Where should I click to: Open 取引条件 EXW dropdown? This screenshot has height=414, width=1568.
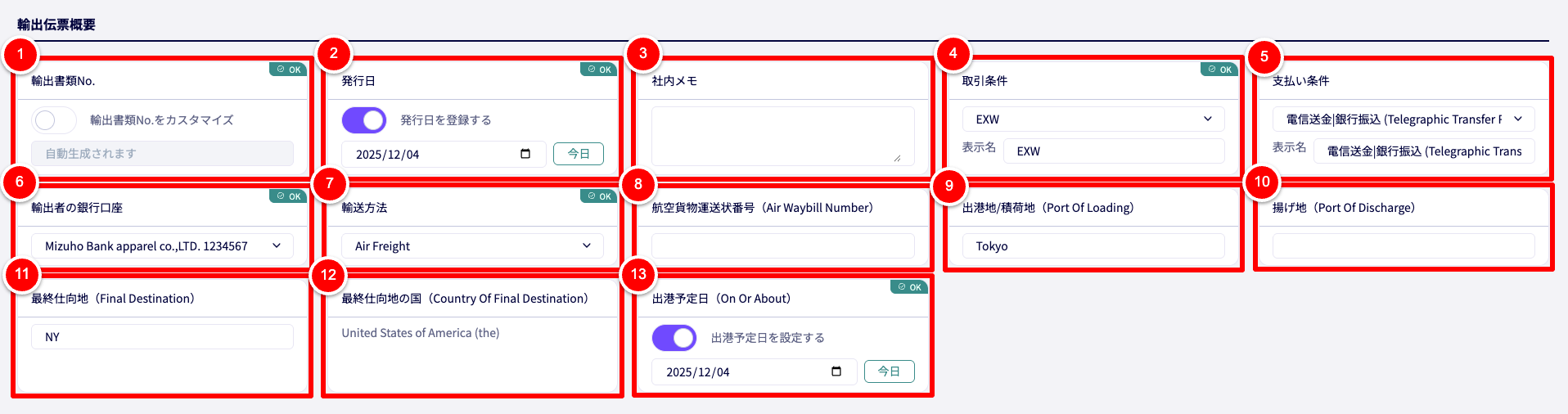click(x=1093, y=119)
